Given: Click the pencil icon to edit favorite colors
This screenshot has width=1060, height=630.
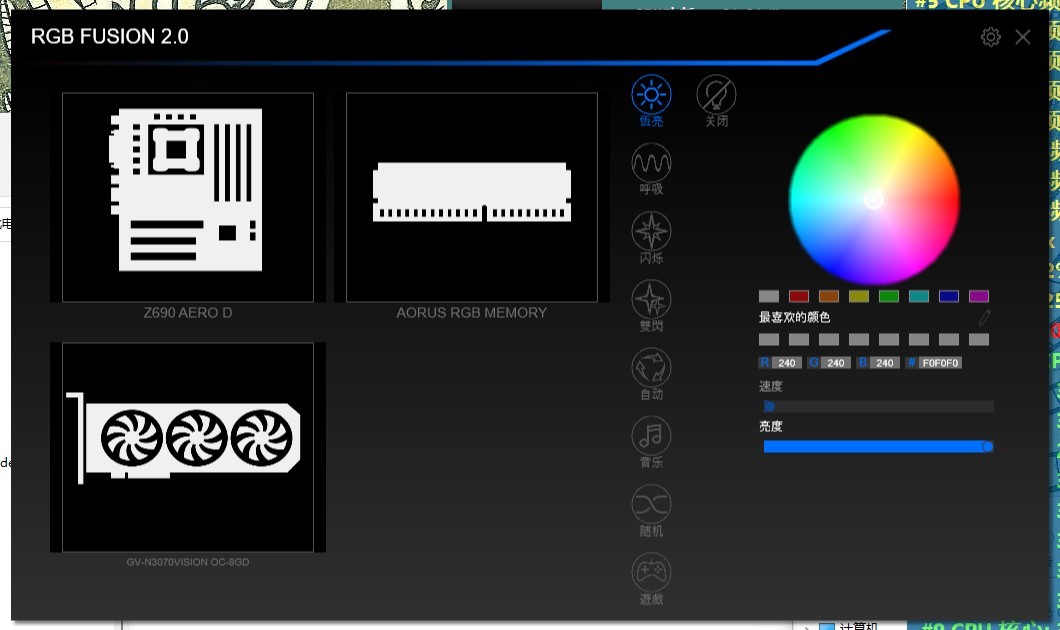Looking at the screenshot, I should tap(985, 318).
